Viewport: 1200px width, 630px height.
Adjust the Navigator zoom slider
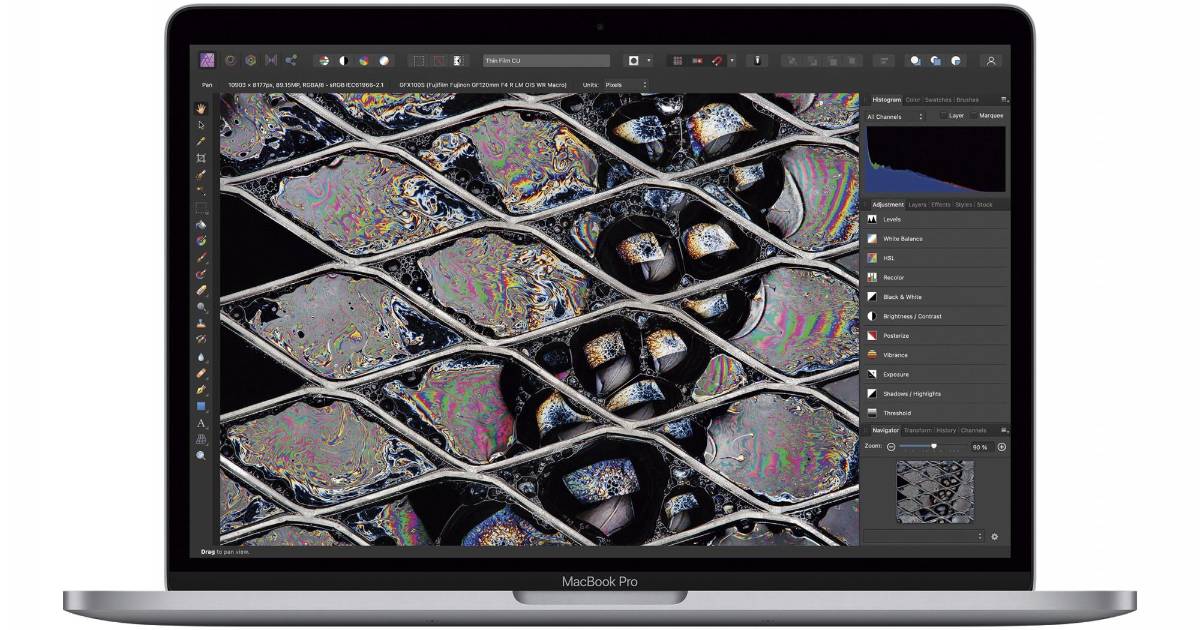click(934, 446)
